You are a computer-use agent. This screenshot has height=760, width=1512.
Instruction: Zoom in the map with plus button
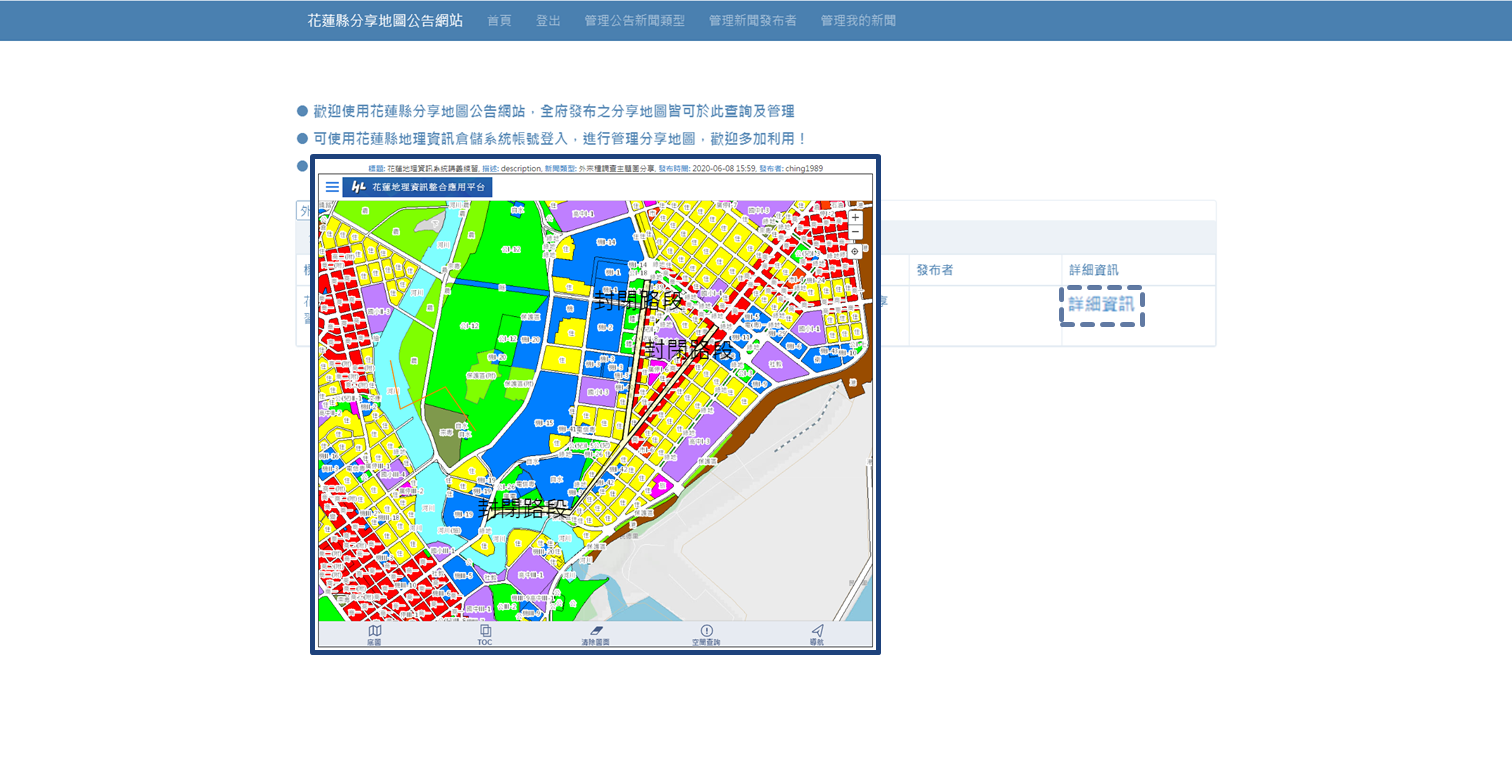[x=855, y=217]
